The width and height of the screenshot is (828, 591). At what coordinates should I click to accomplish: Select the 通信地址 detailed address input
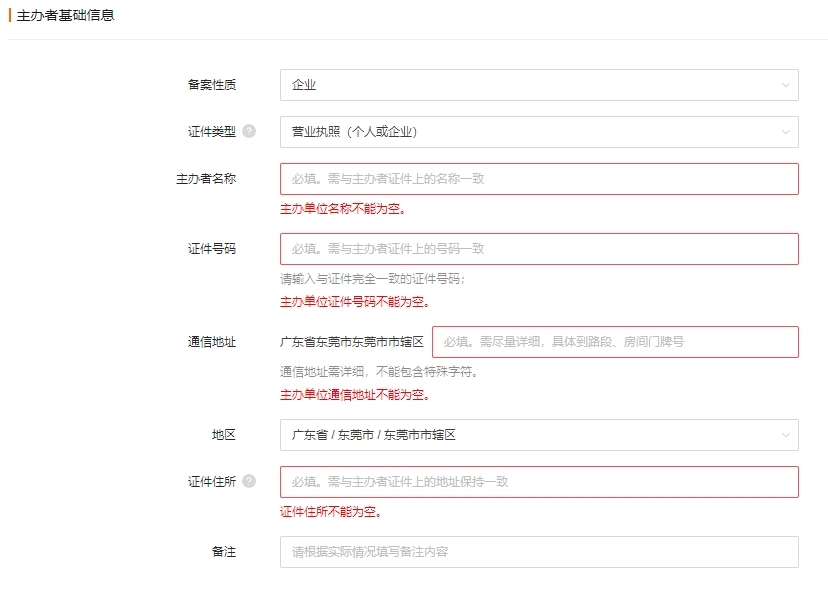click(614, 342)
